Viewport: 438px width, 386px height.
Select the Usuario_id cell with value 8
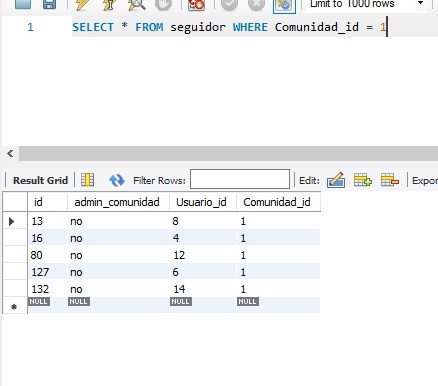click(x=203, y=221)
